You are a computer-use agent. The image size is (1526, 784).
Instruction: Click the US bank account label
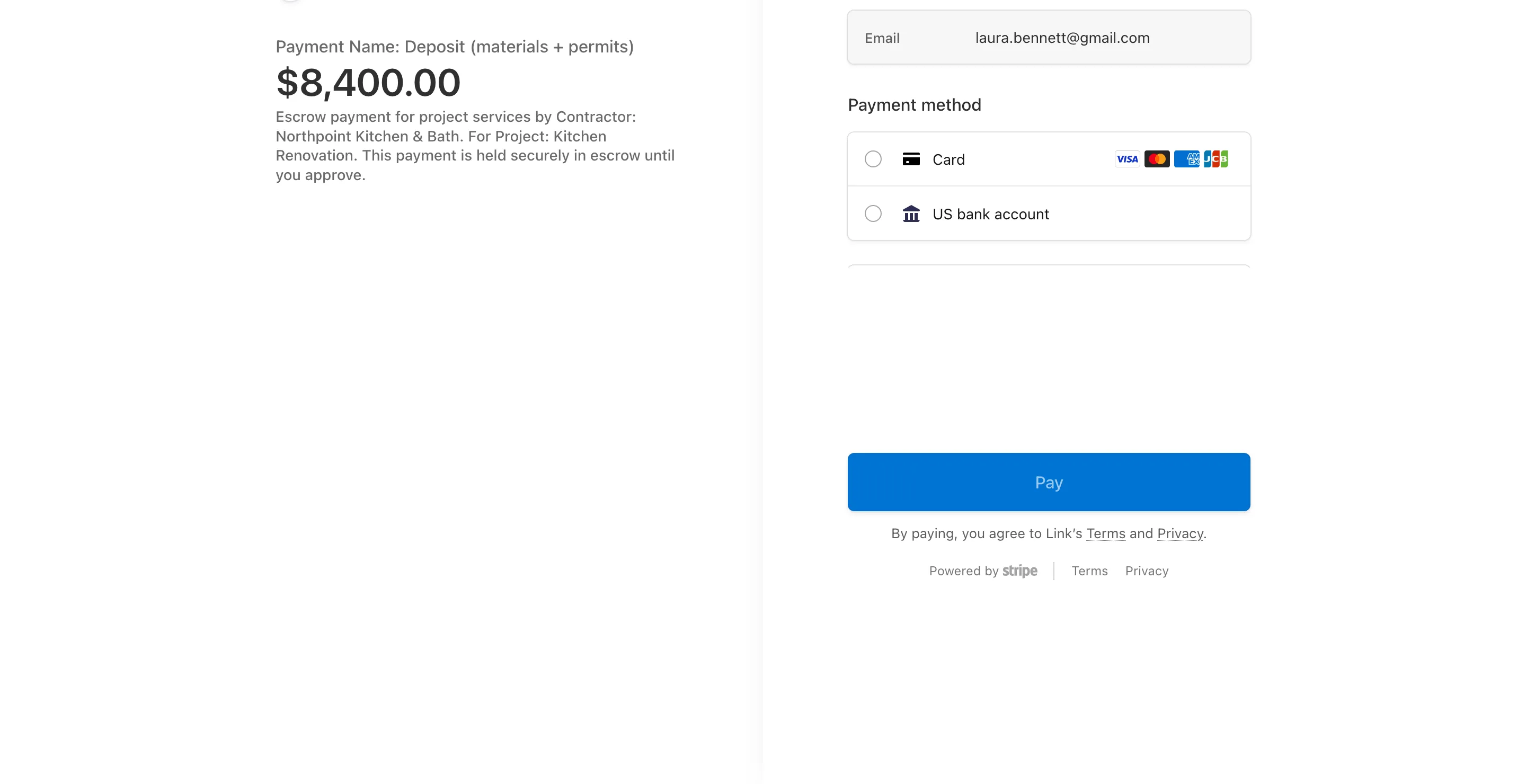[x=990, y=214]
